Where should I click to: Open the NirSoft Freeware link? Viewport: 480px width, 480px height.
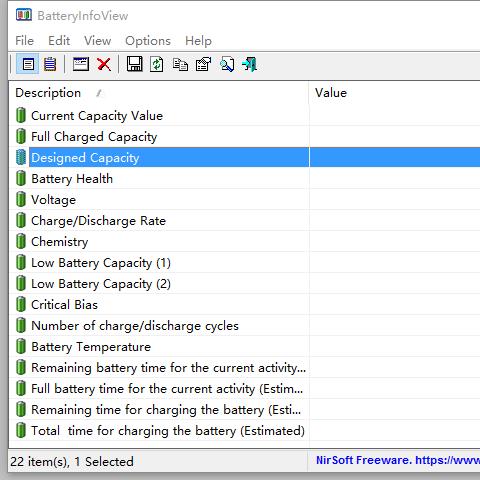pyautogui.click(x=398, y=460)
